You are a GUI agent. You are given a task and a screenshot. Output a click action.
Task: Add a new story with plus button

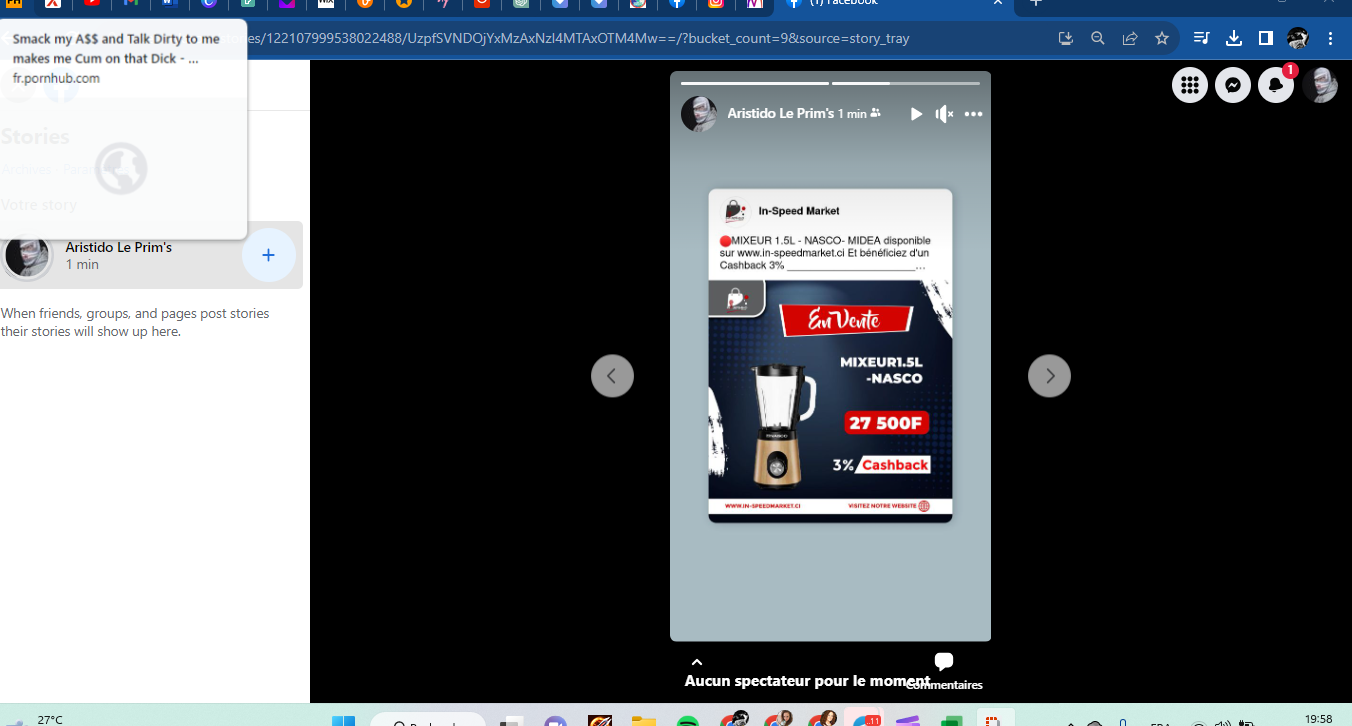[x=268, y=255]
